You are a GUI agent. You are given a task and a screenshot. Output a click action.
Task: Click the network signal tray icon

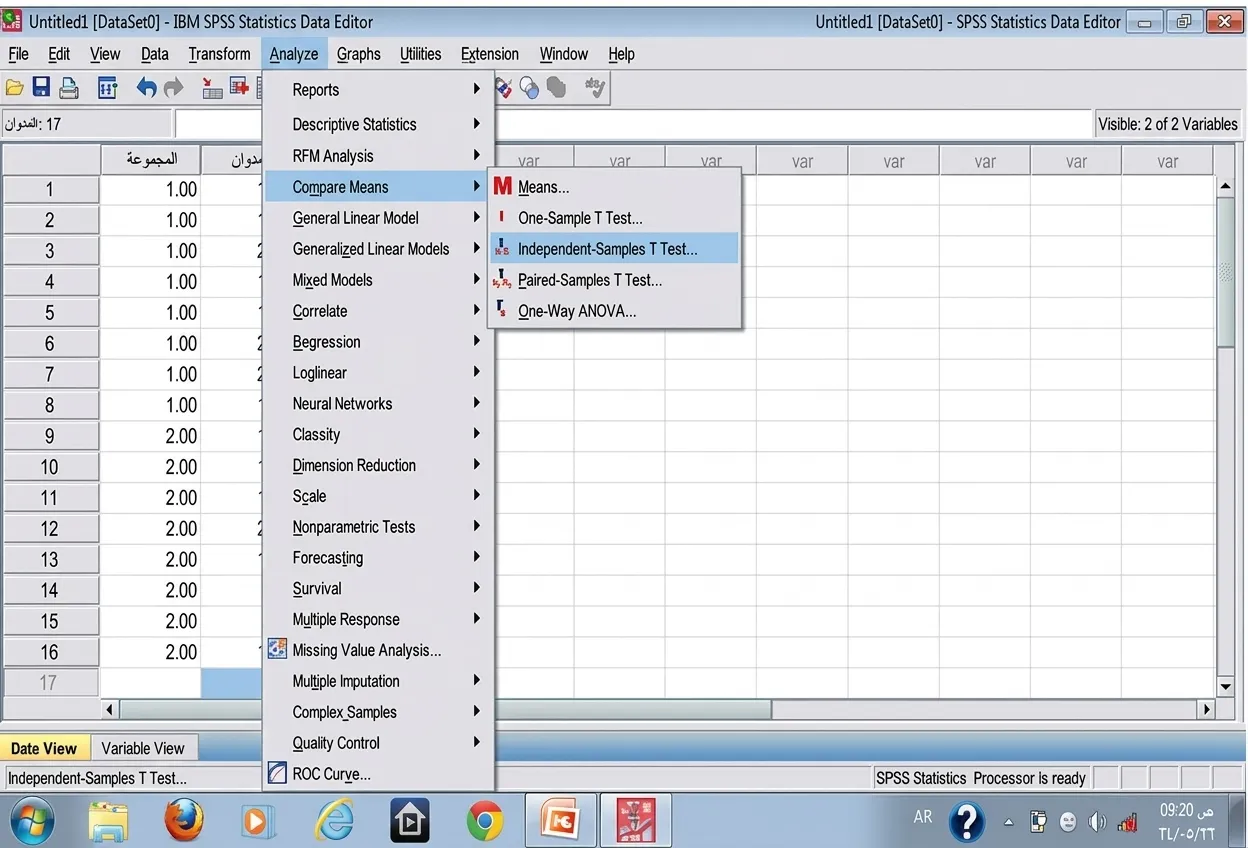1127,823
